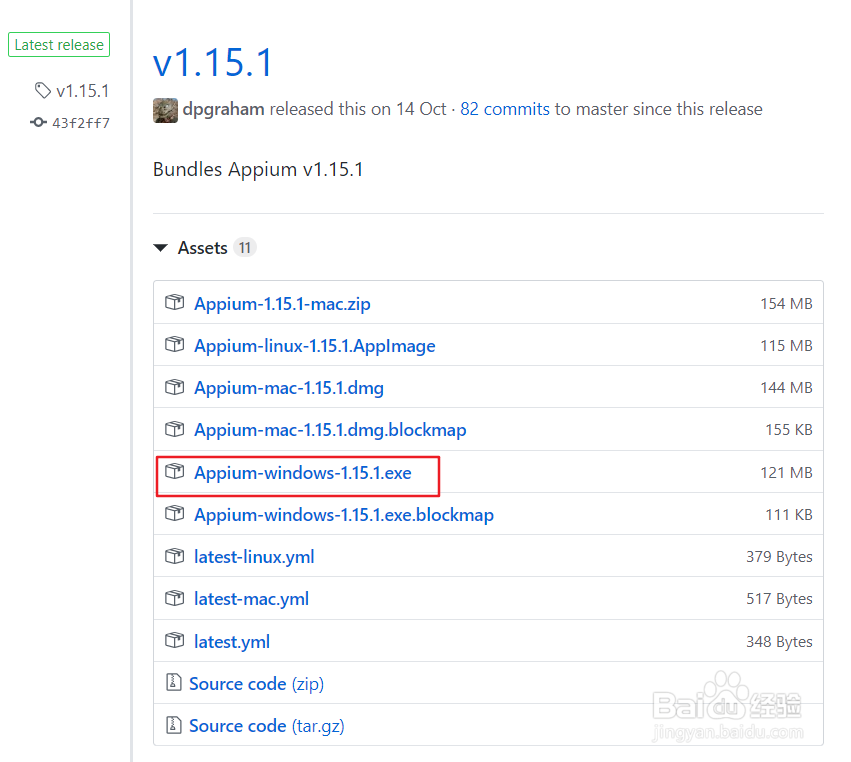Download Appium-windows-1.15.1.exe.blockmap file
The height and width of the screenshot is (762, 851).
point(344,515)
